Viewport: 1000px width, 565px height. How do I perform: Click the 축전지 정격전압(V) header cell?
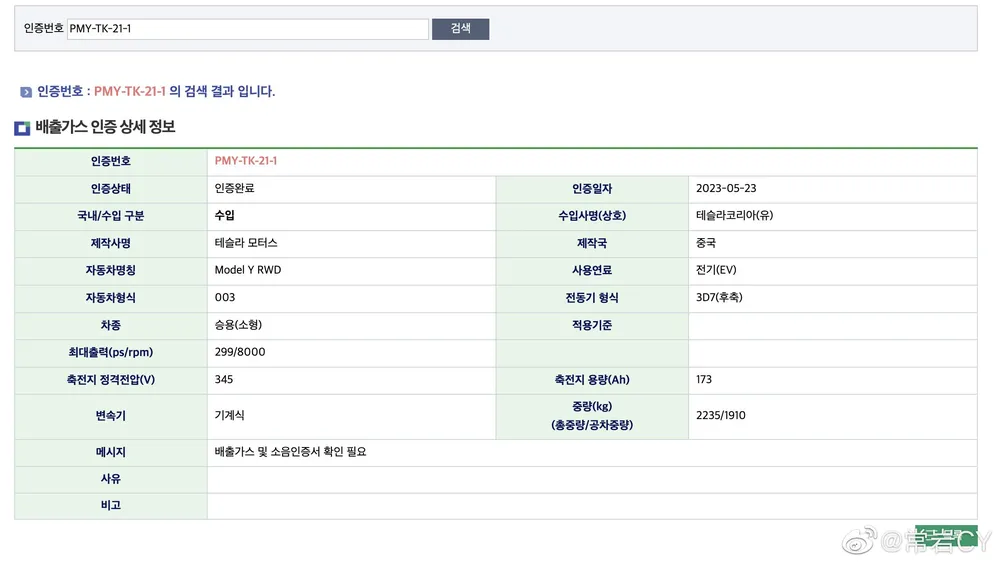[110, 380]
